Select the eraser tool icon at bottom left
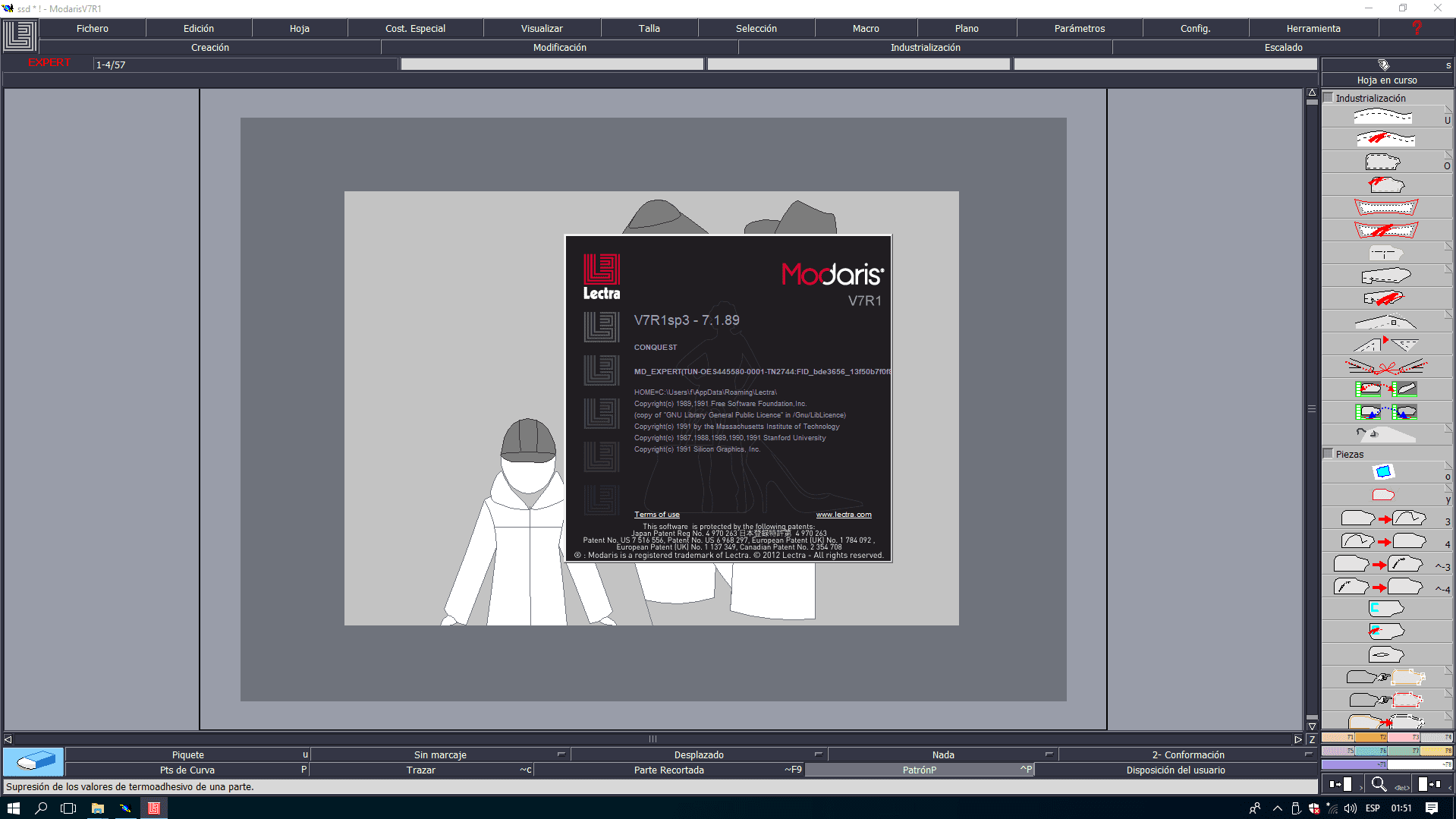1456x819 pixels. [33, 761]
